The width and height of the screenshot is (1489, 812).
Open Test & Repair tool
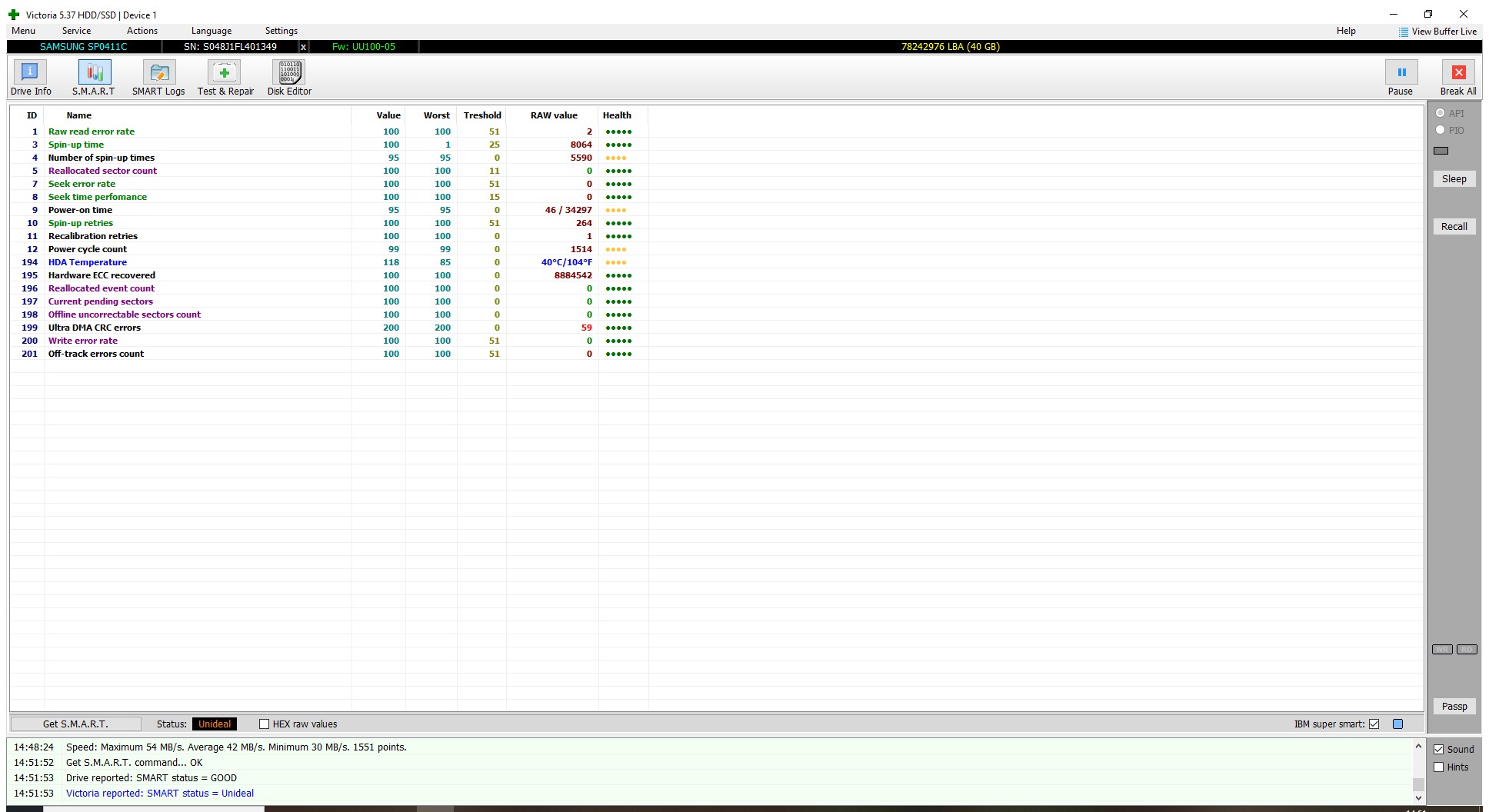tap(225, 78)
